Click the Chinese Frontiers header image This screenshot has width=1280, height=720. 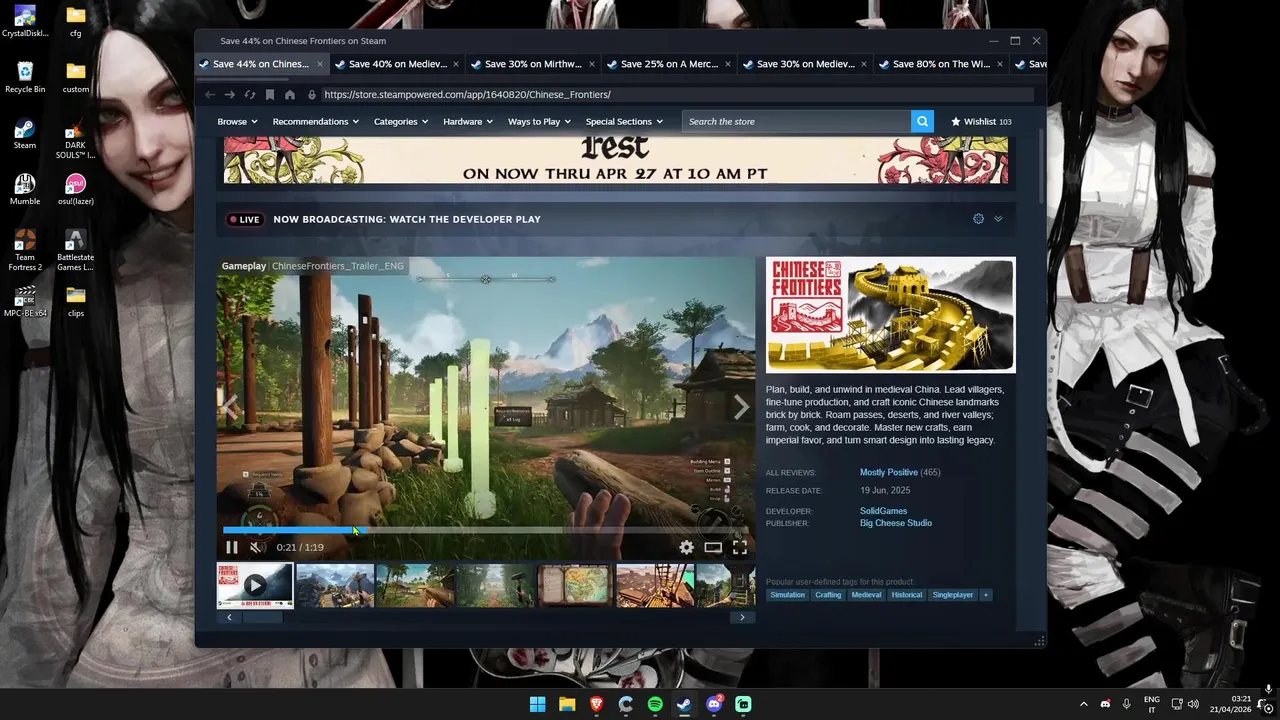(891, 315)
